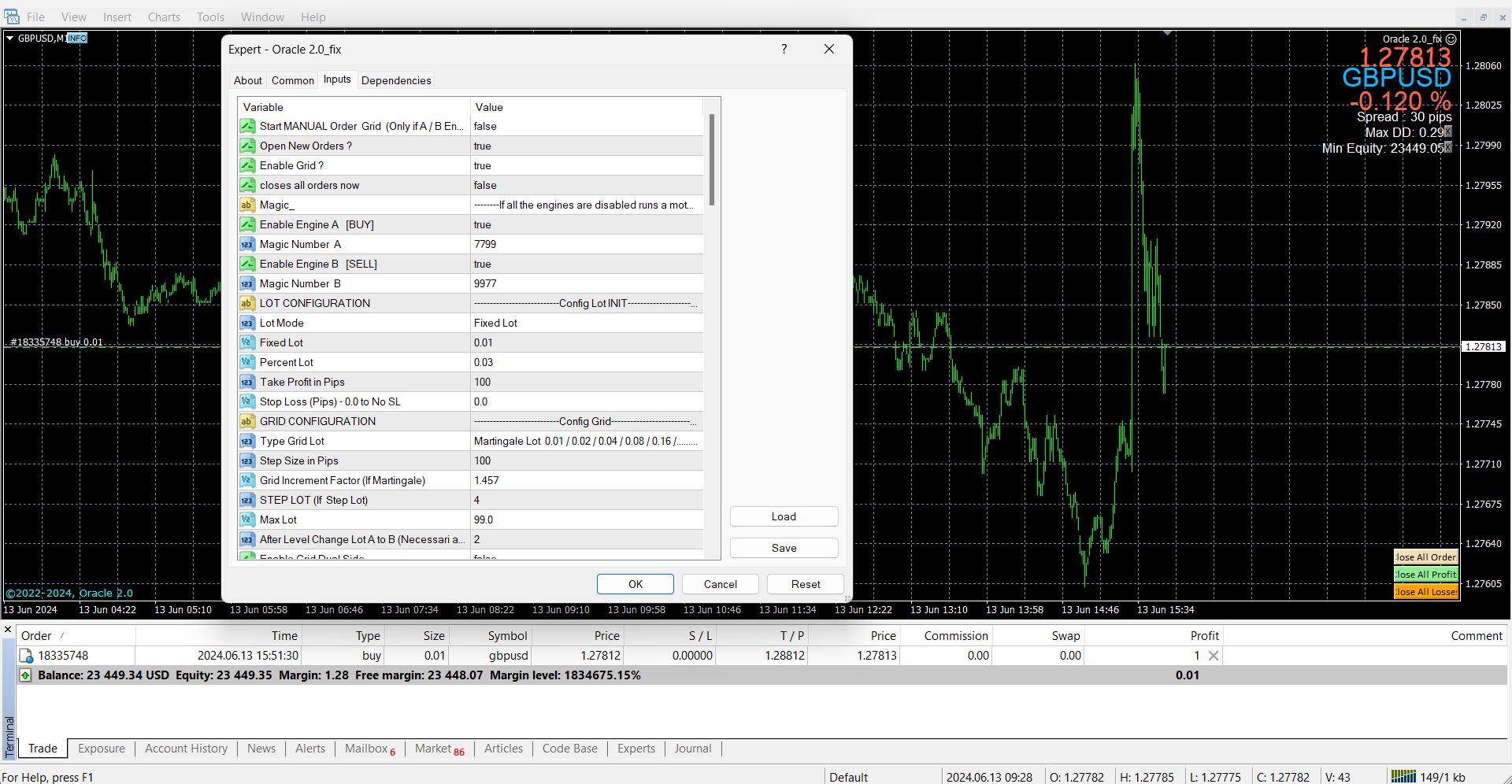Toggle Enable Engine B [SELL] value
Screen dimensions: 1512x784
click(586, 264)
